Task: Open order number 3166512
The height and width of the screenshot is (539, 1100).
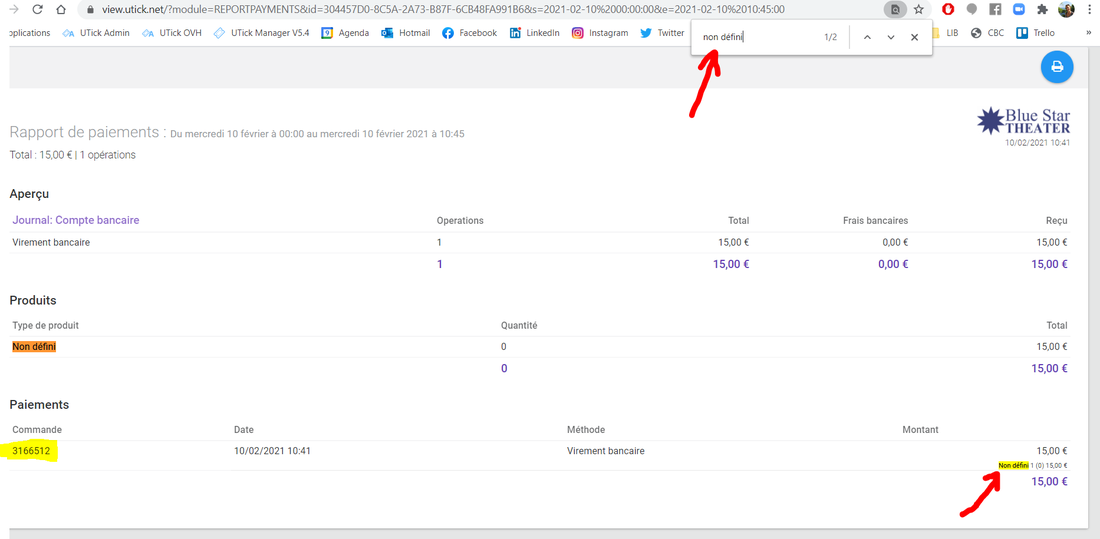Action: tap(31, 451)
